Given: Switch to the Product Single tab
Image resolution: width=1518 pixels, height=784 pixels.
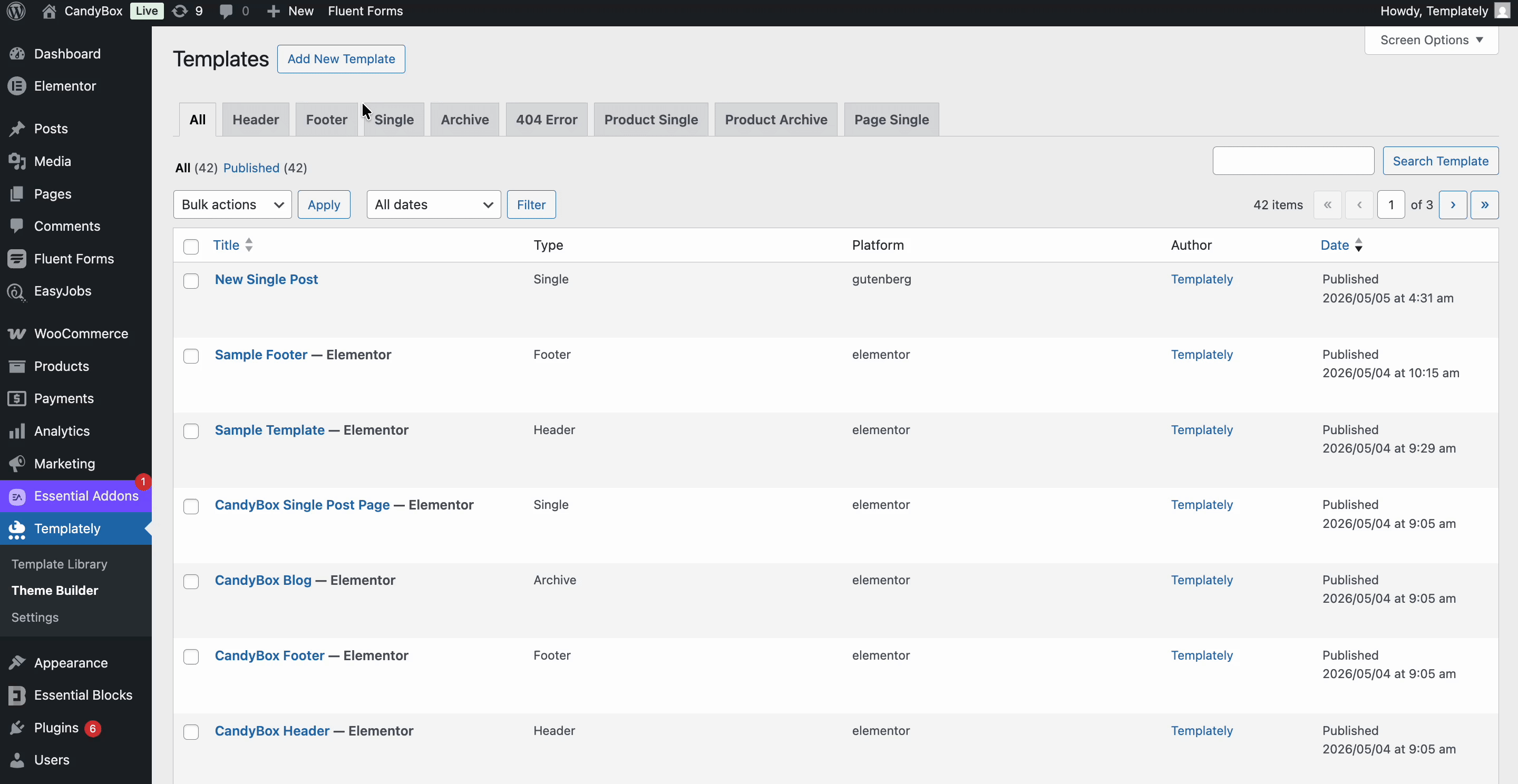Looking at the screenshot, I should pos(650,120).
